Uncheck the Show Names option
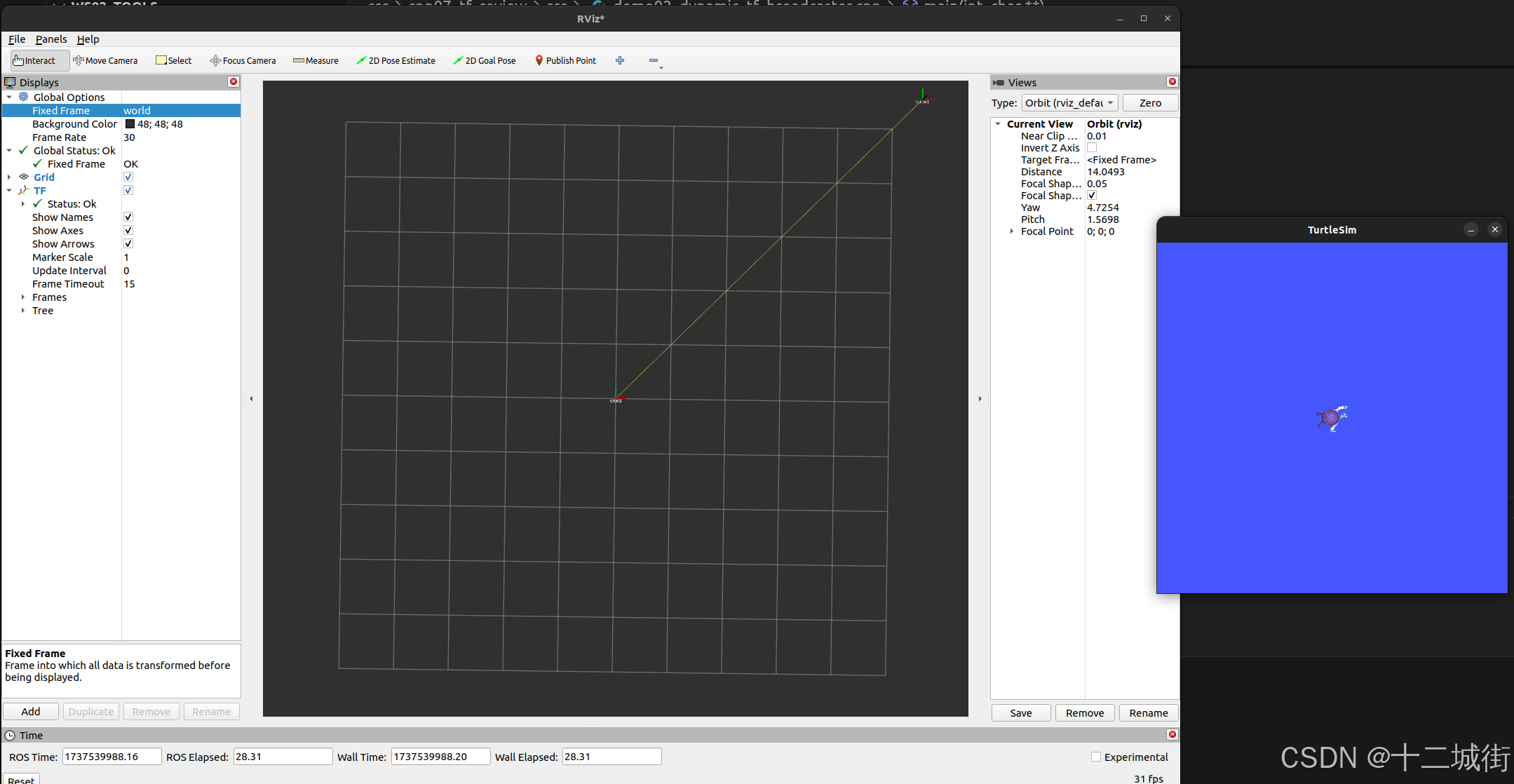The height and width of the screenshot is (784, 1514). pos(128,217)
